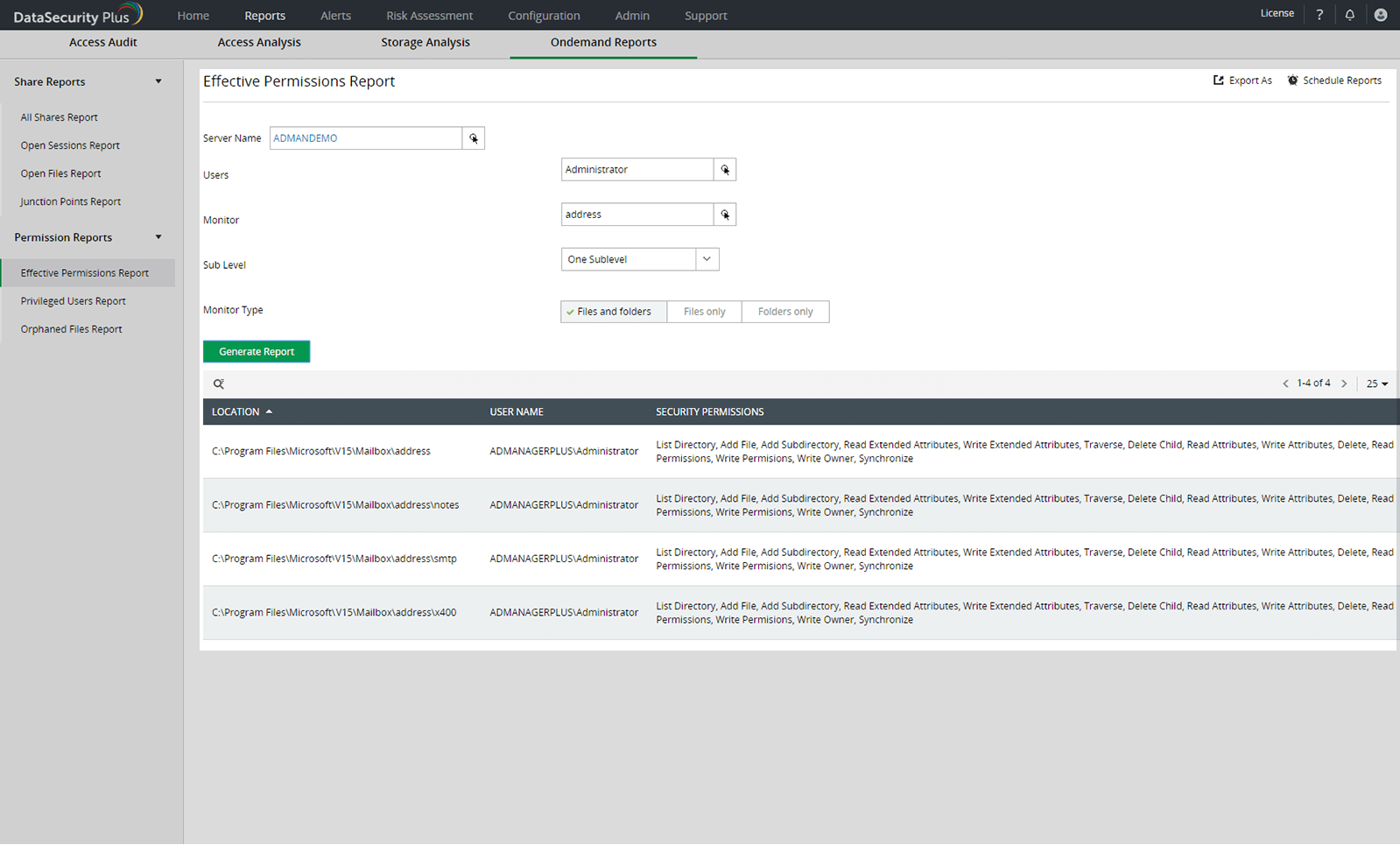
Task: Open the Alerts menu
Action: click(x=335, y=16)
